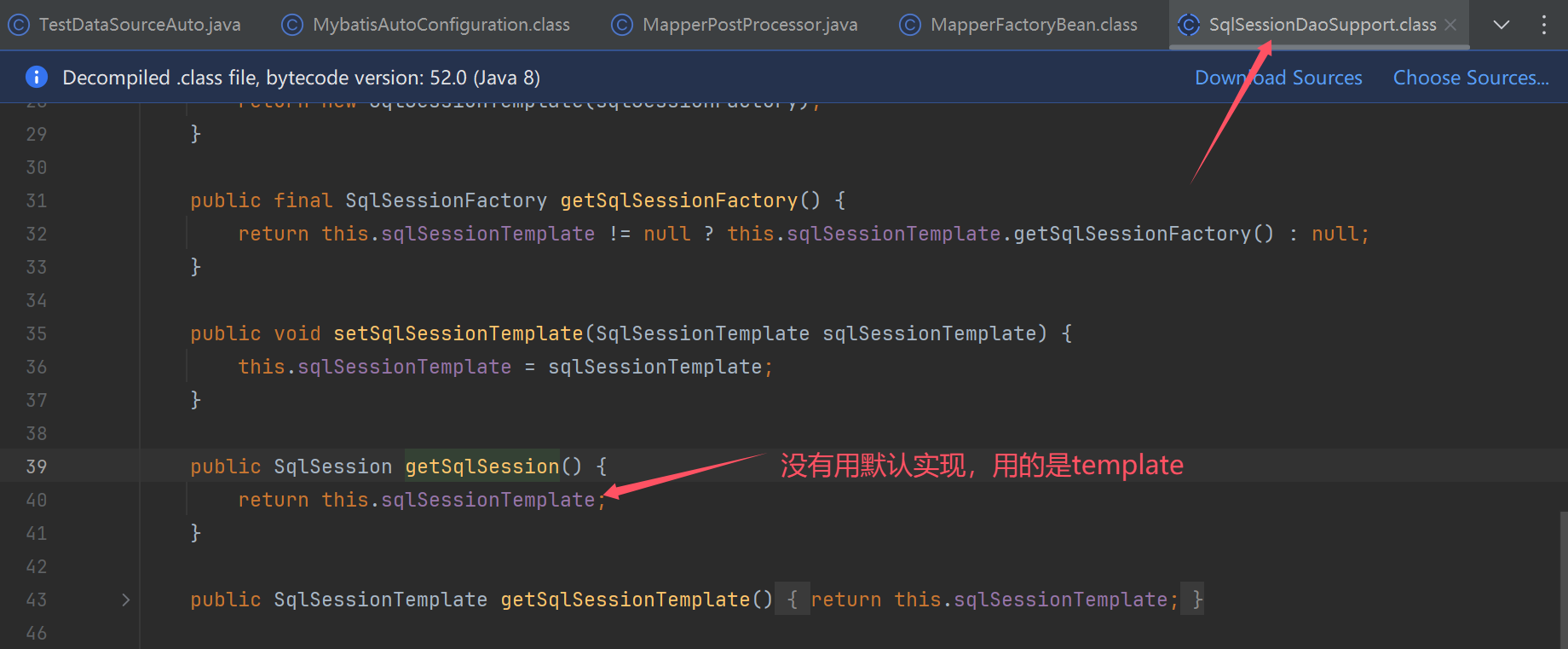Switch to TestDataSourceAuto.java tab
Viewport: 1568px width, 649px height.
pyautogui.click(x=140, y=25)
